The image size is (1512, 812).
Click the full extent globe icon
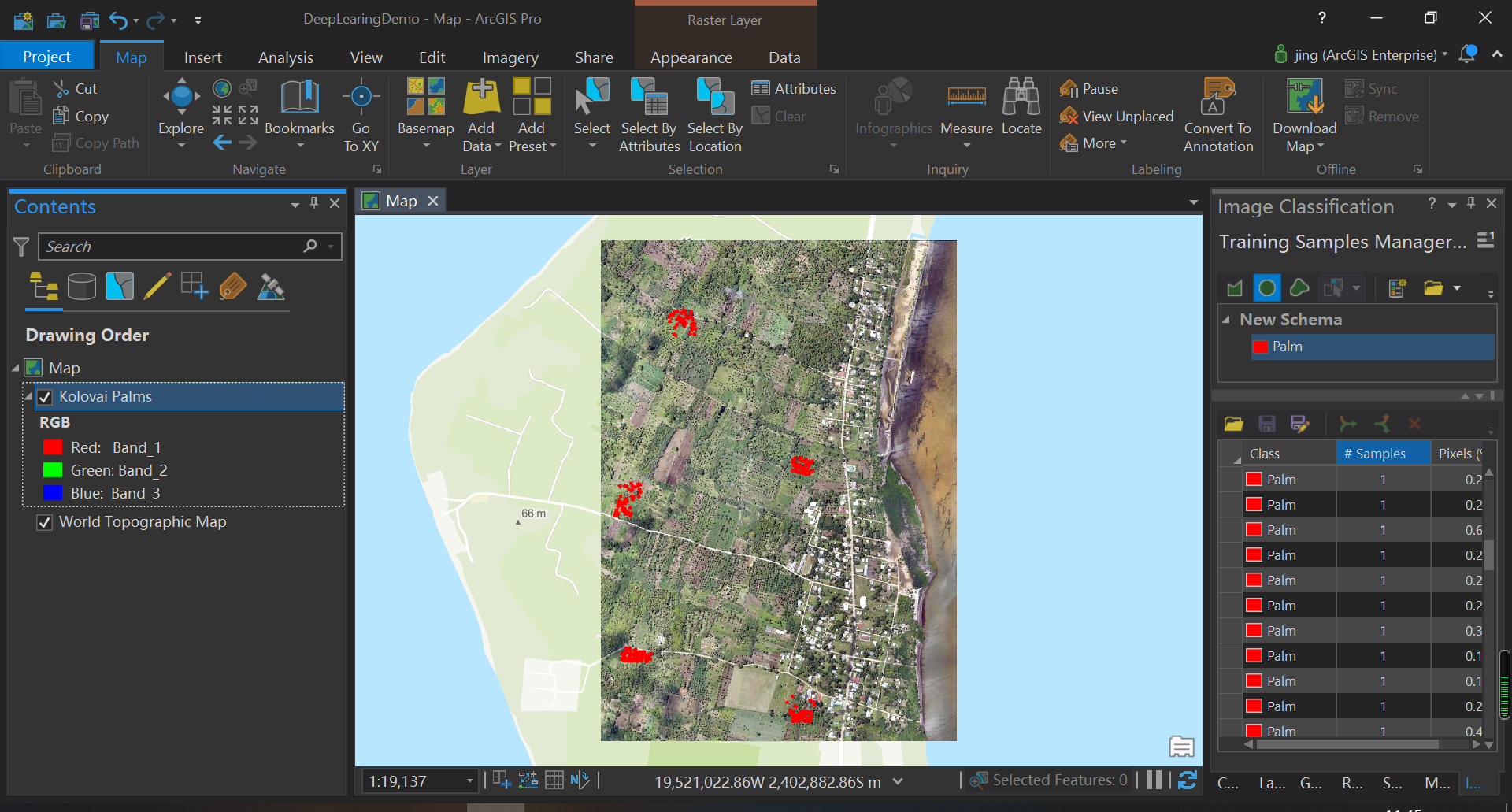222,88
